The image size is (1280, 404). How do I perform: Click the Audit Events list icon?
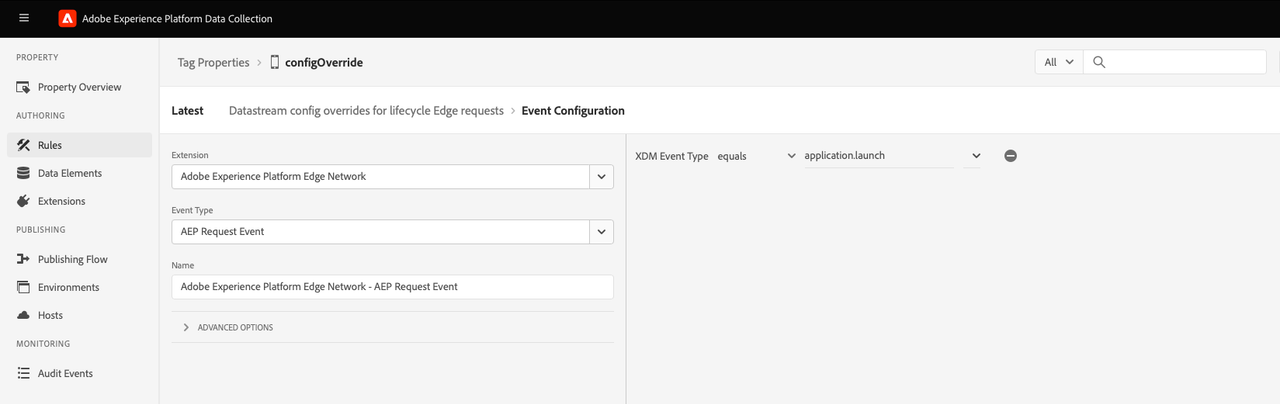(x=24, y=373)
